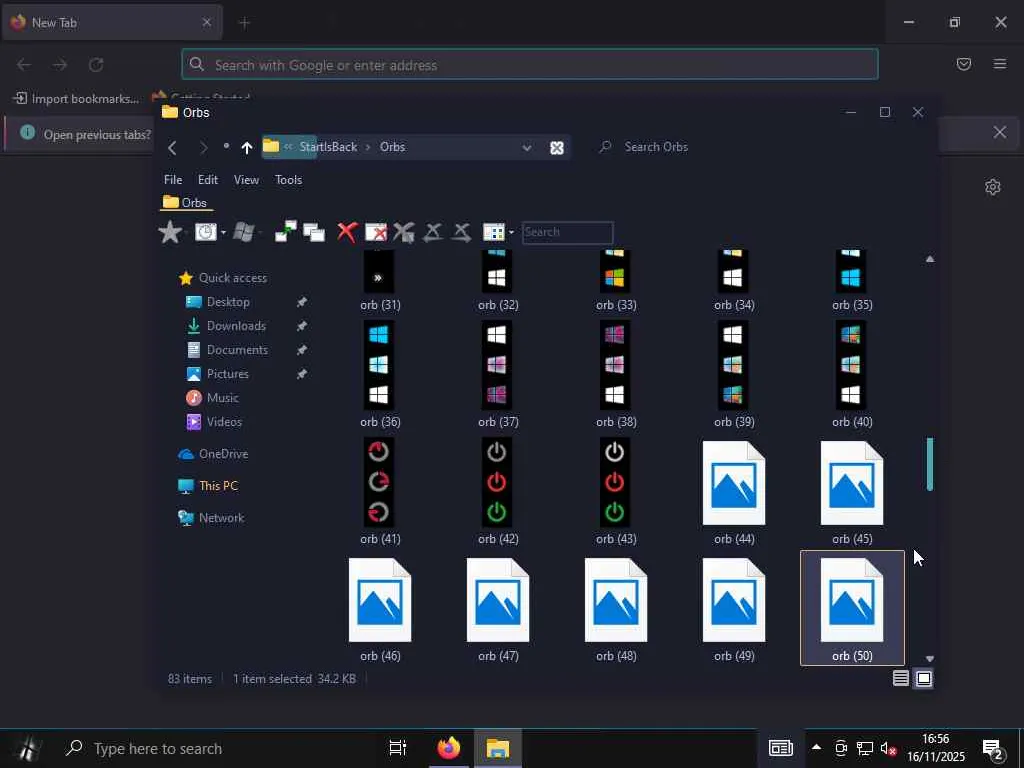Open Firefox settings gear on New Tab page
Image resolution: width=1024 pixels, height=768 pixels.
pos(993,187)
